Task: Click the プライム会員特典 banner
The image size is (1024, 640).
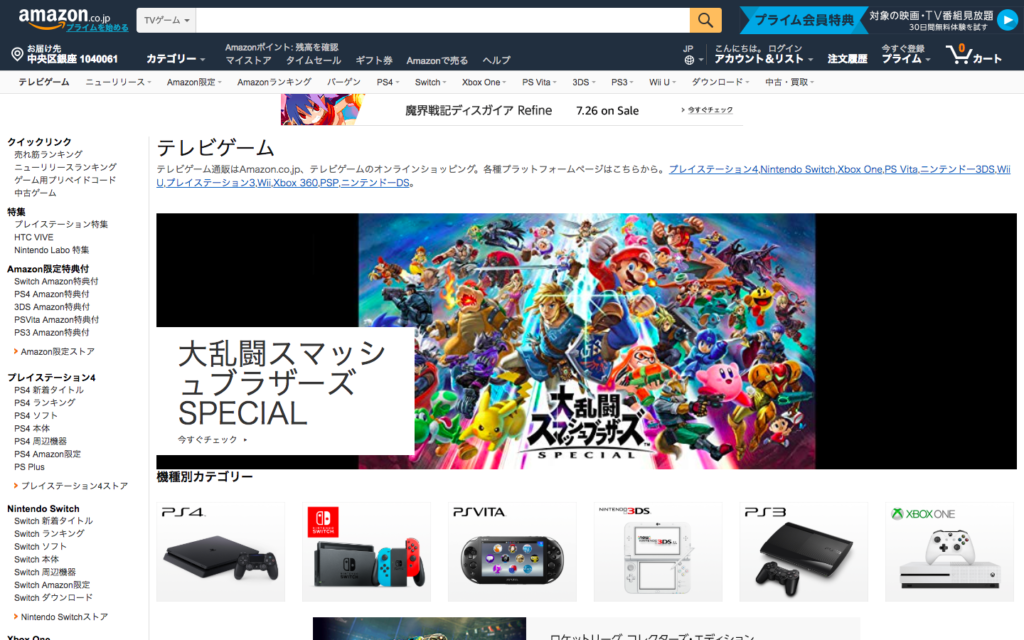Action: coord(803,20)
